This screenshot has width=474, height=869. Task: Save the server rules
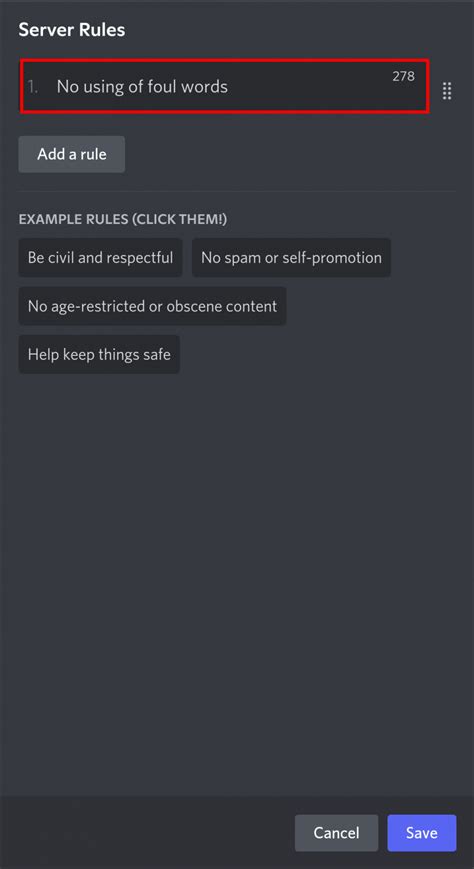(x=422, y=832)
